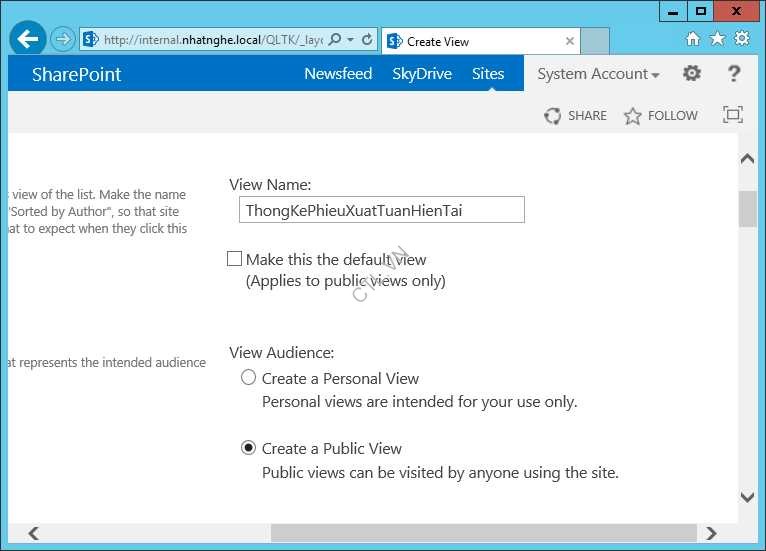Open the browser home icon
Viewport: 766px width, 551px height.
point(693,39)
